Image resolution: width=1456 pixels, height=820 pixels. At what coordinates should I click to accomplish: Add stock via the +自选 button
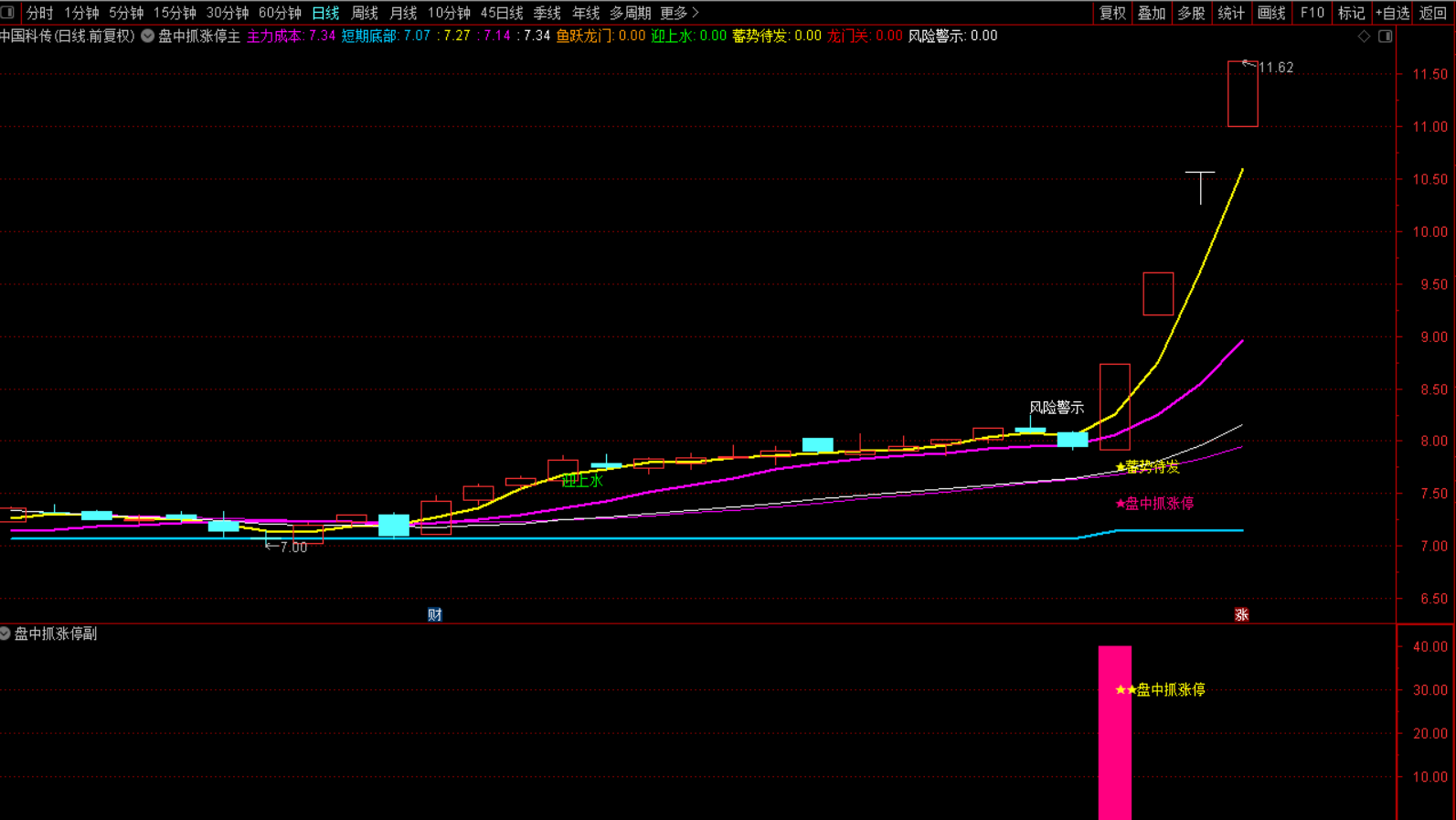point(1392,13)
